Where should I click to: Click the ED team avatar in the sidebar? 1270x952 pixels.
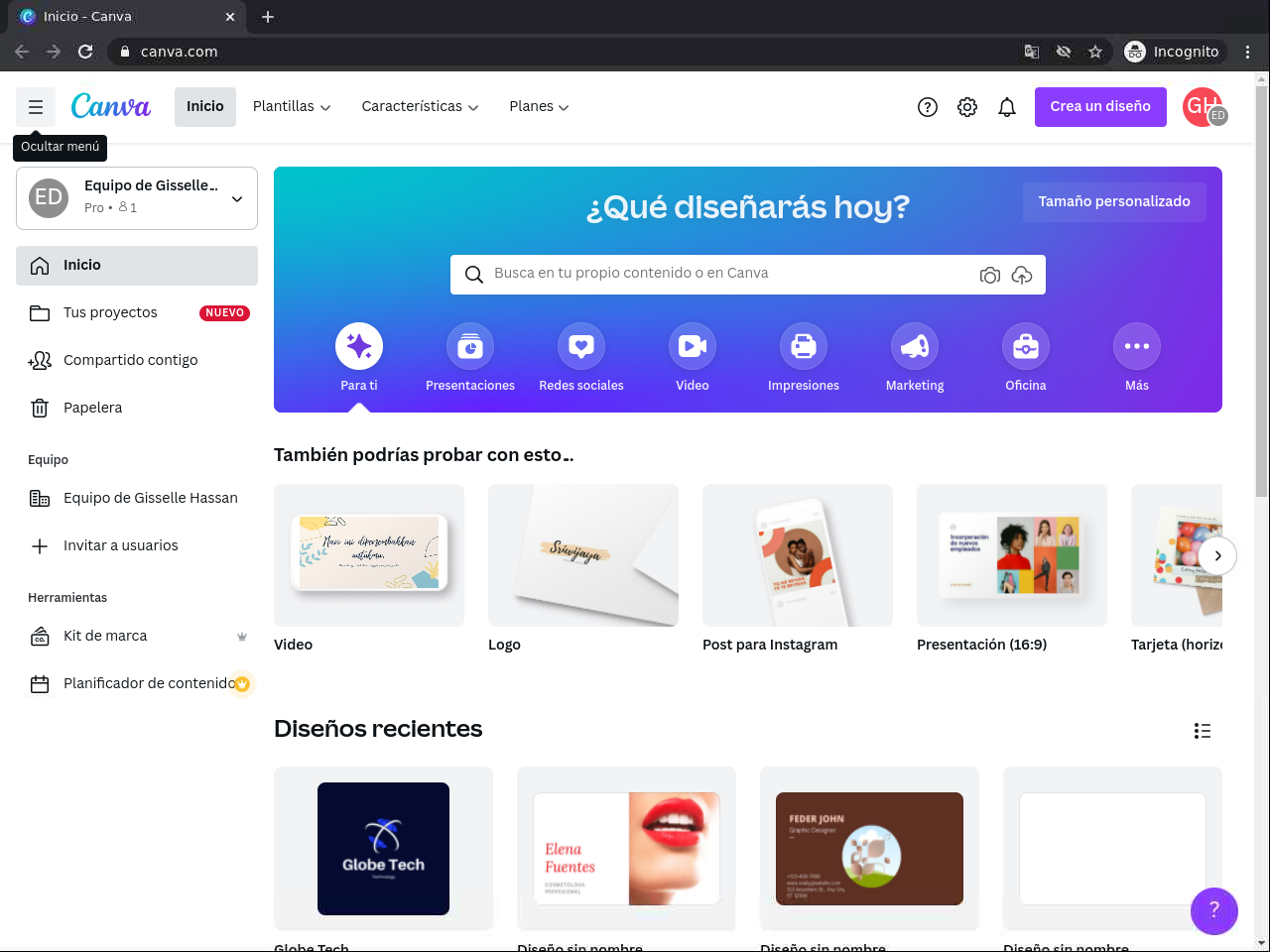(49, 198)
